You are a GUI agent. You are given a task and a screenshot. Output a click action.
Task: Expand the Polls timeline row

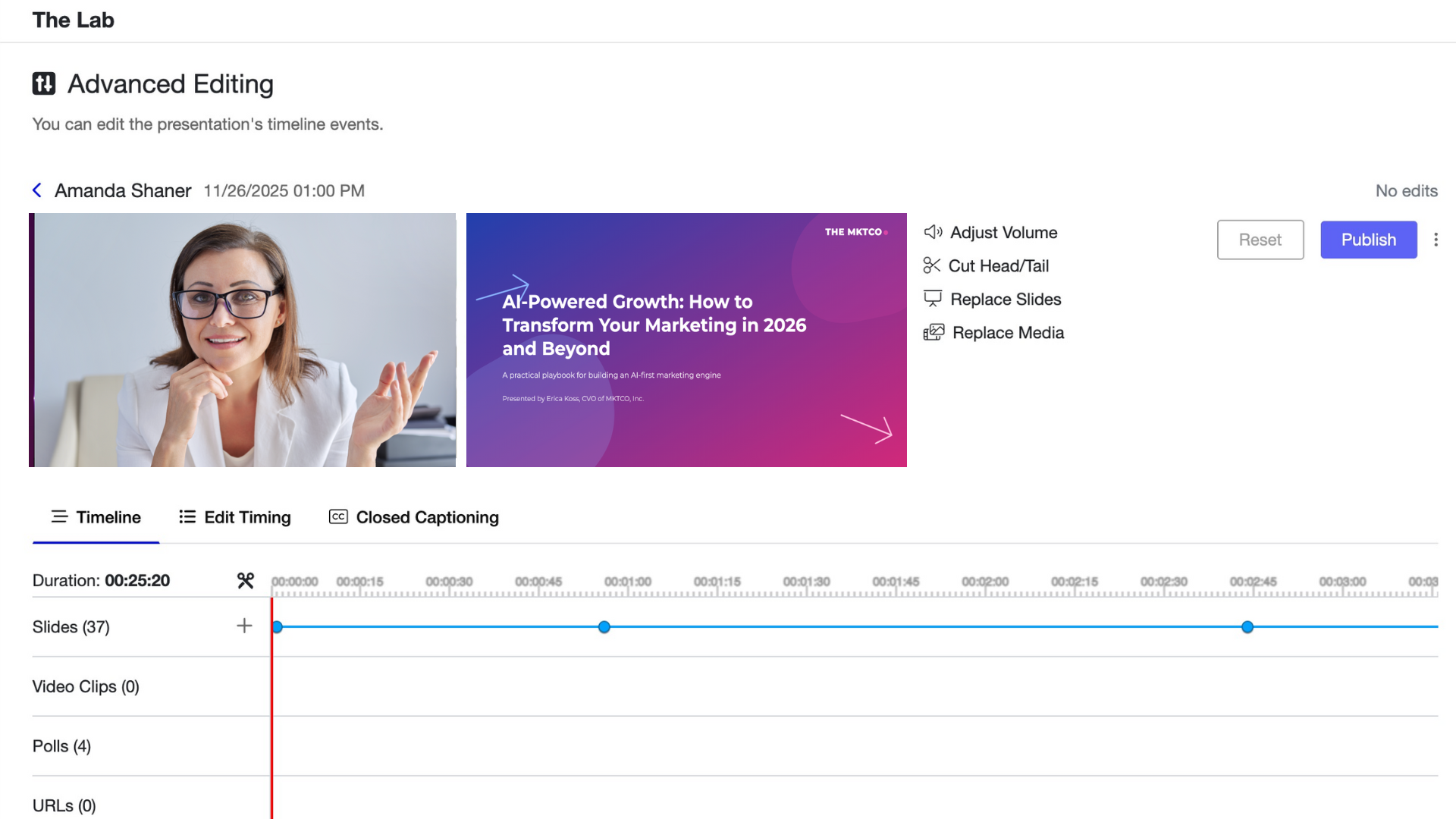click(61, 745)
